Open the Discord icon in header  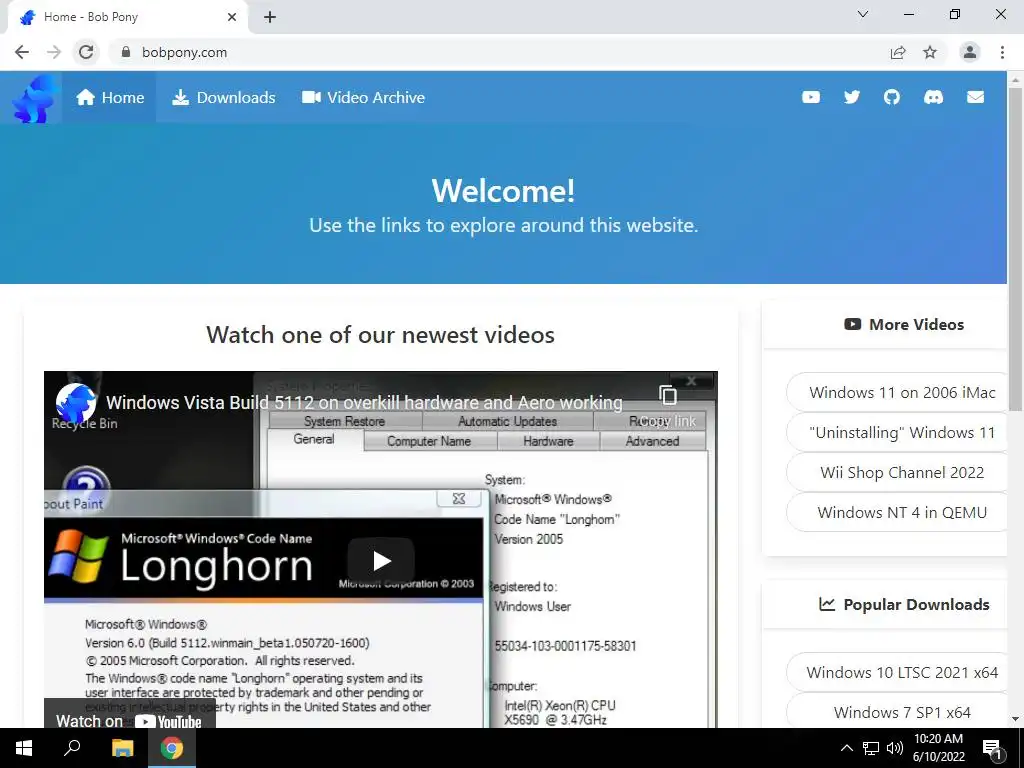933,97
